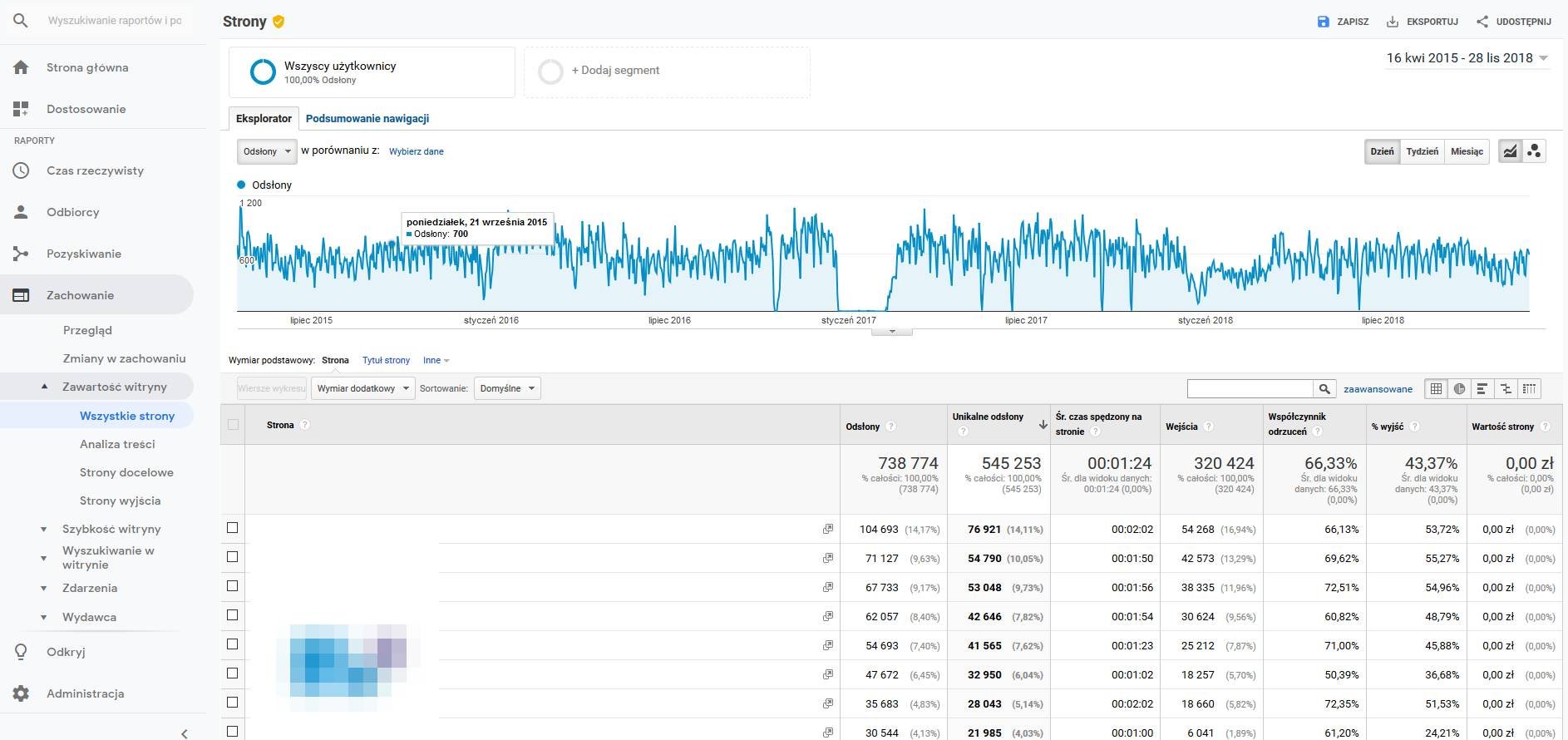Switch to Podsumowanie nawigacji tab
Image resolution: width=1568 pixels, height=740 pixels.
(367, 118)
